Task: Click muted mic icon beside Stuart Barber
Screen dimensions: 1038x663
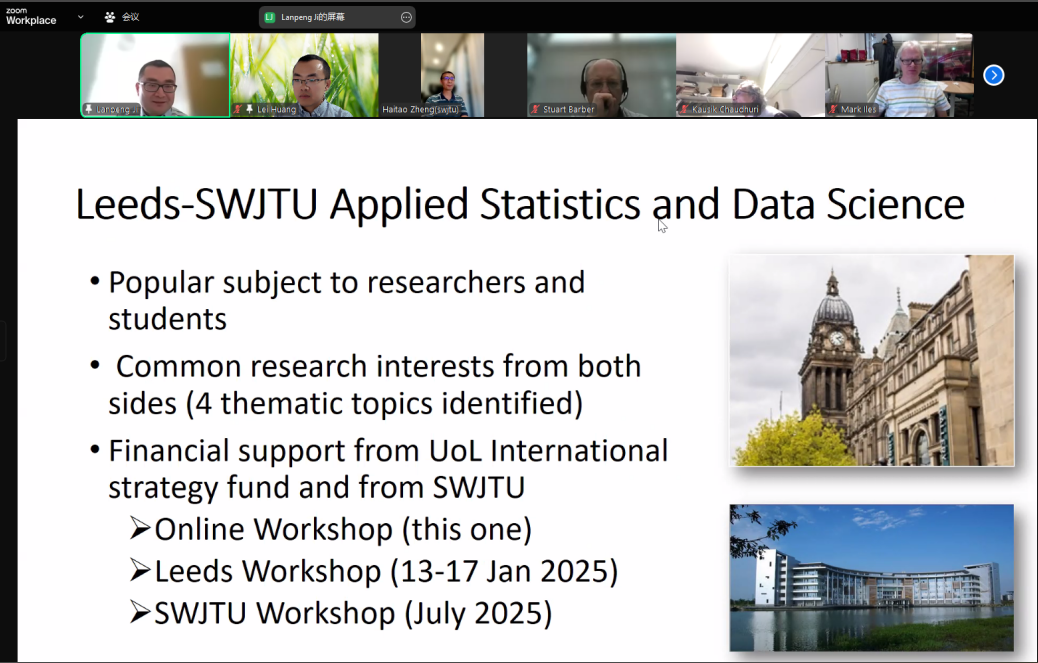Action: pyautogui.click(x=536, y=109)
